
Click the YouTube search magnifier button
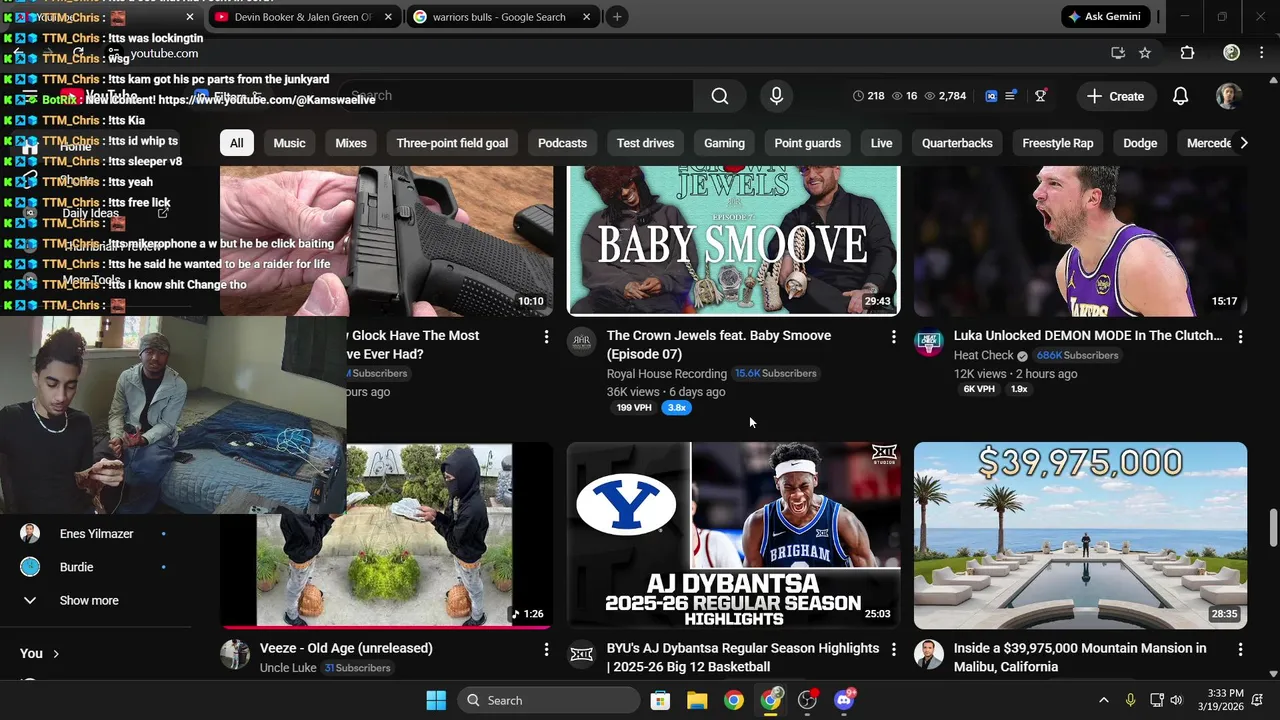[x=720, y=96]
